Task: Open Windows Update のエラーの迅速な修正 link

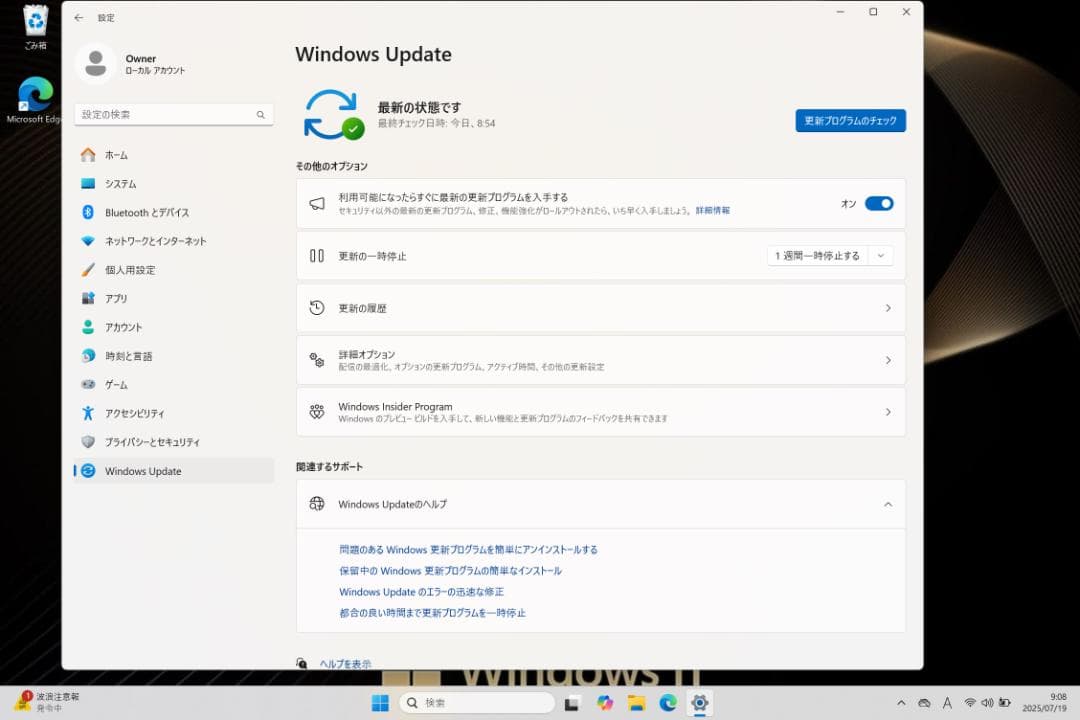Action: click(422, 592)
